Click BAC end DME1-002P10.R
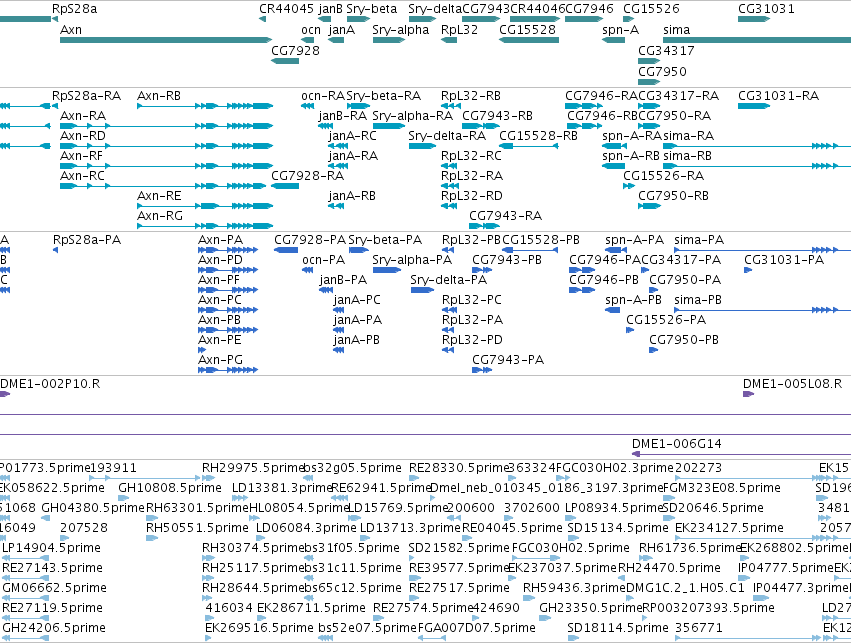851x643 pixels. pyautogui.click(x=5, y=394)
